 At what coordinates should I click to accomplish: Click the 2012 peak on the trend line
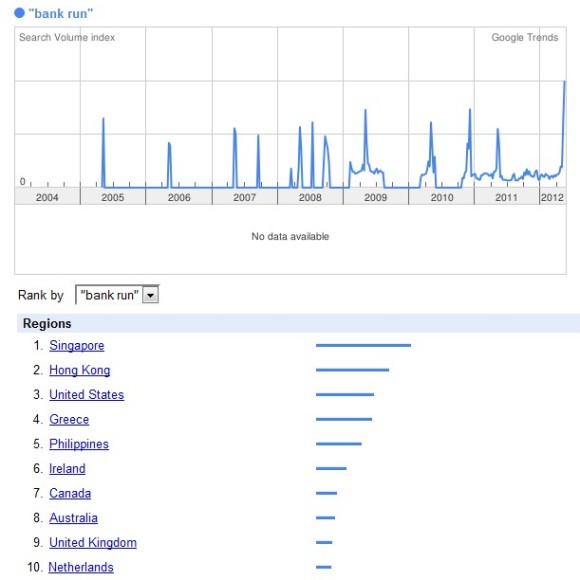(x=564, y=82)
